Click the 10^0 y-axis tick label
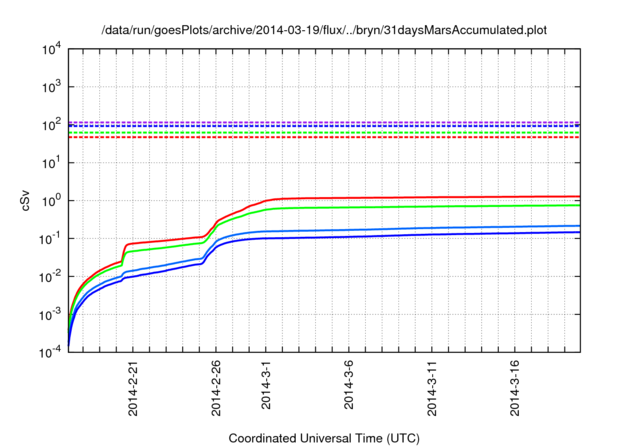Screen dimensions: 640x448 52,201
